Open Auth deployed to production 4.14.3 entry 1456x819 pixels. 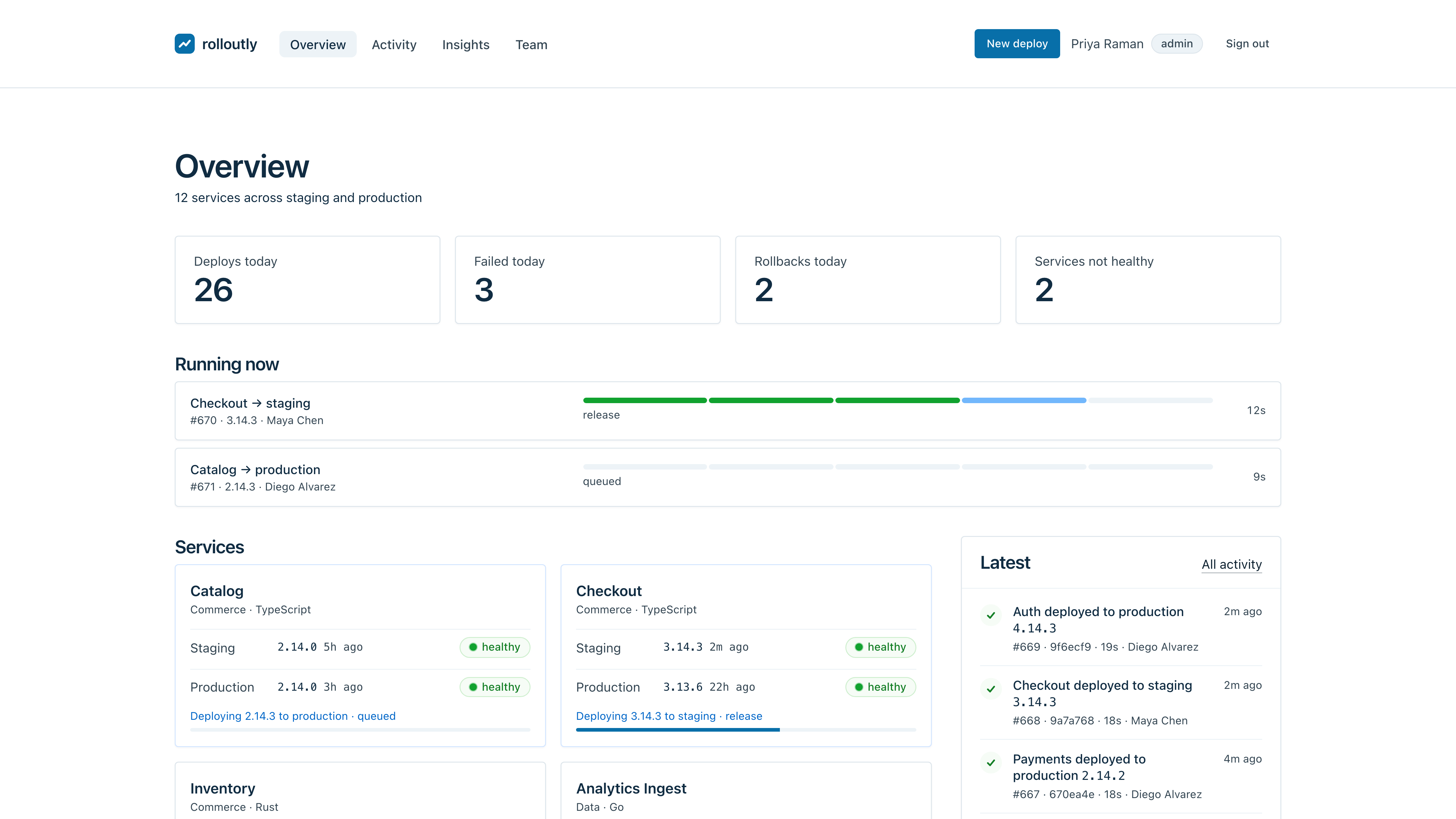click(x=1121, y=629)
